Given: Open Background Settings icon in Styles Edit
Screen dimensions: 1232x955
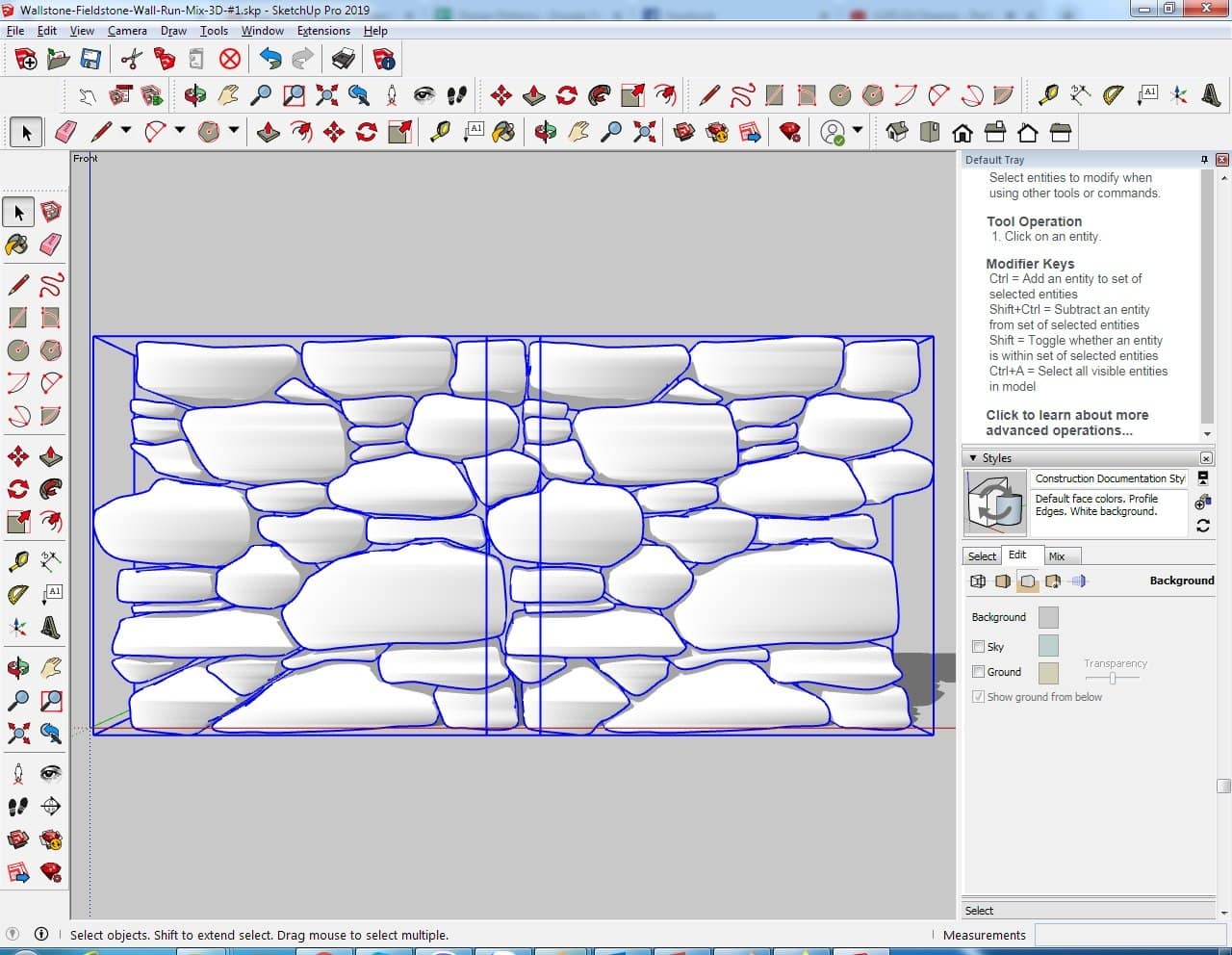Looking at the screenshot, I should tap(1028, 581).
